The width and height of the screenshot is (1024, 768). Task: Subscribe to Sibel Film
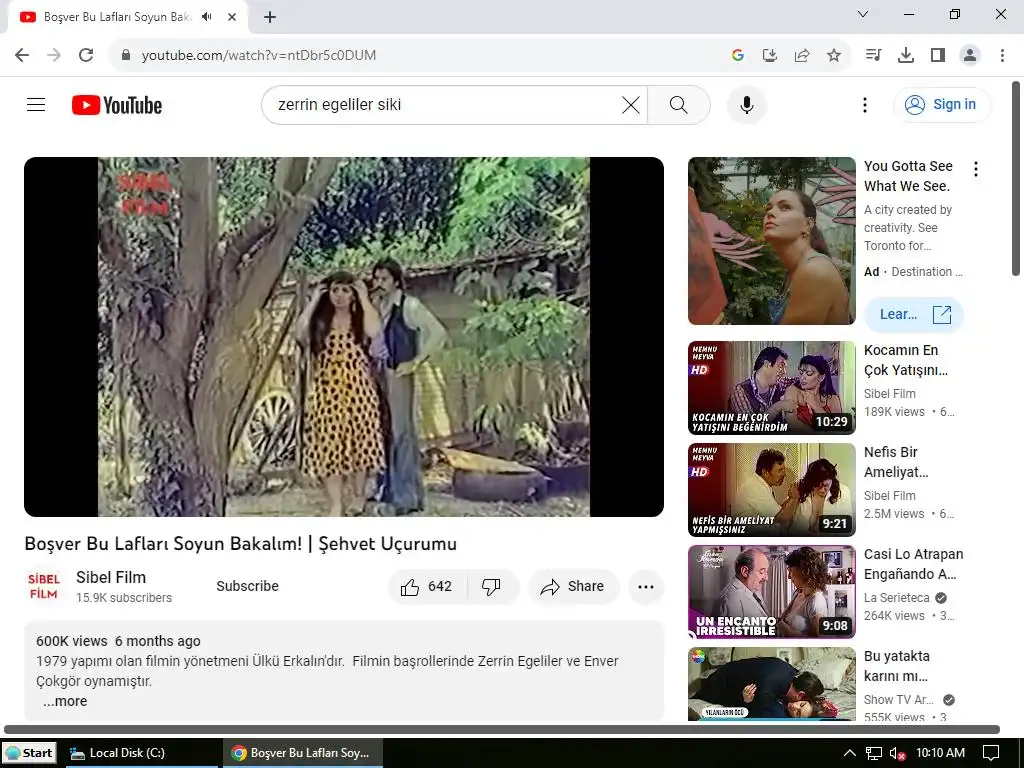pyautogui.click(x=248, y=586)
